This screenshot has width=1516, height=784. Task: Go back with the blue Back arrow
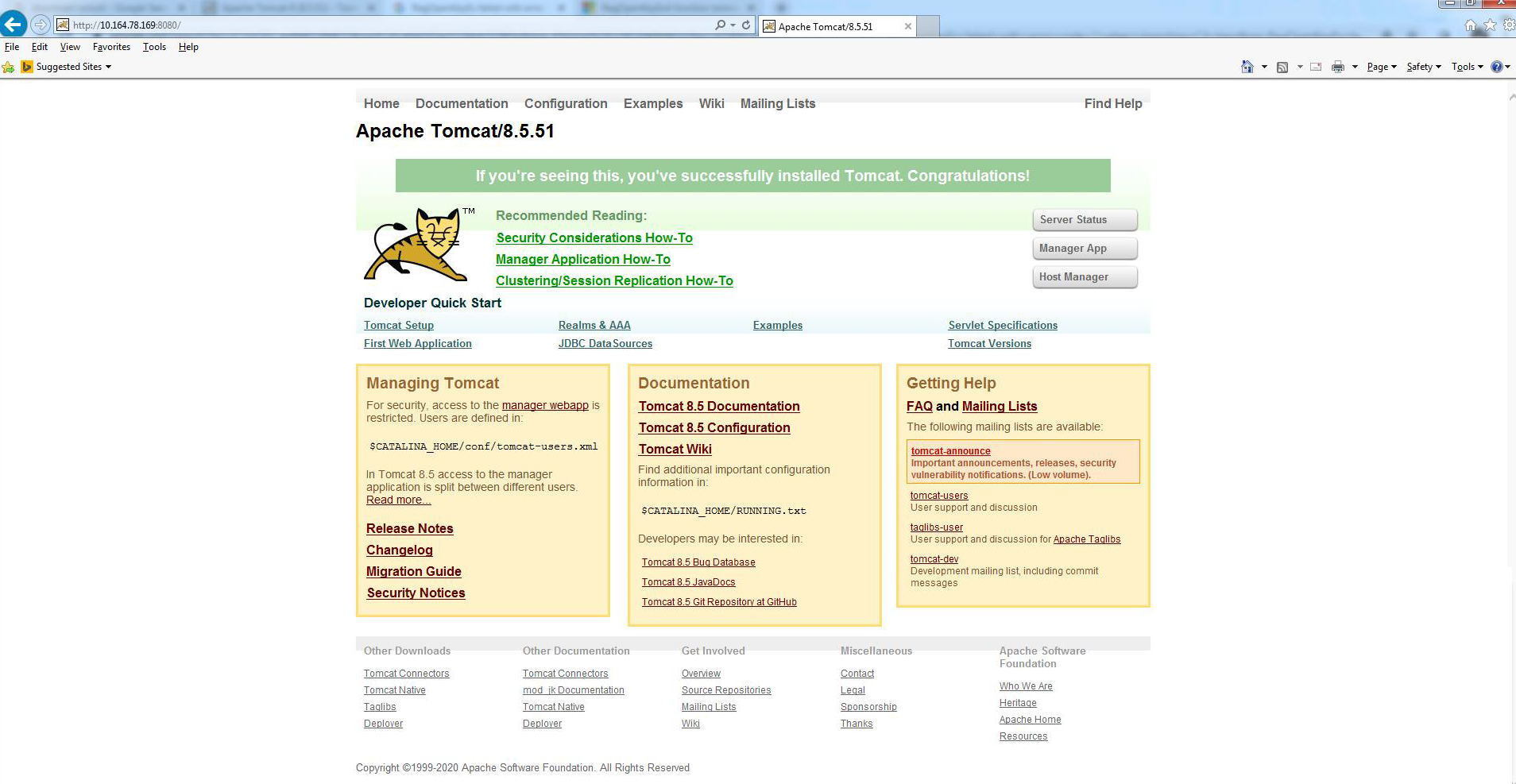14,25
